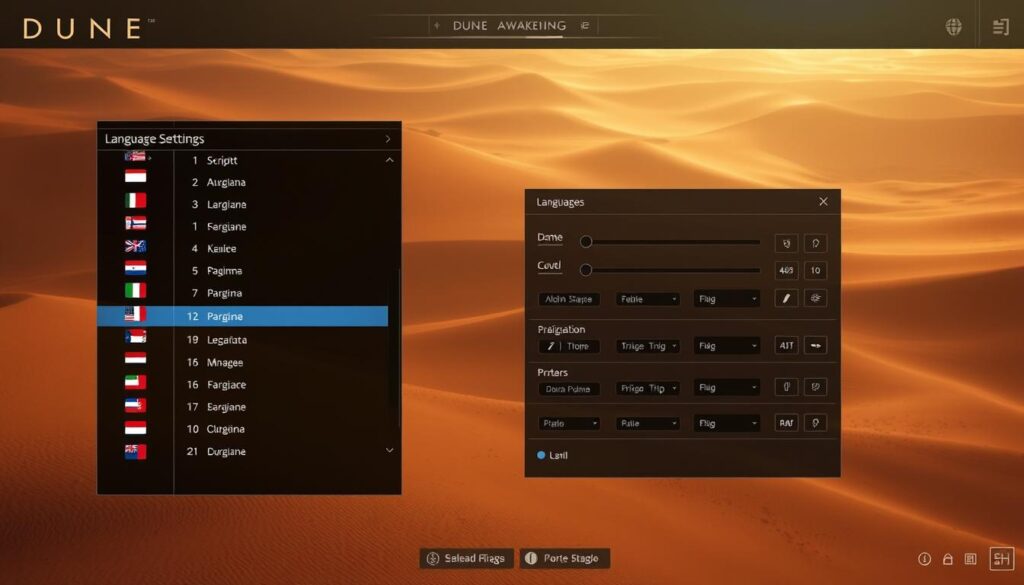Click the arrow icon button beside AIT
Viewport: 1024px width, 585px height.
(x=815, y=345)
